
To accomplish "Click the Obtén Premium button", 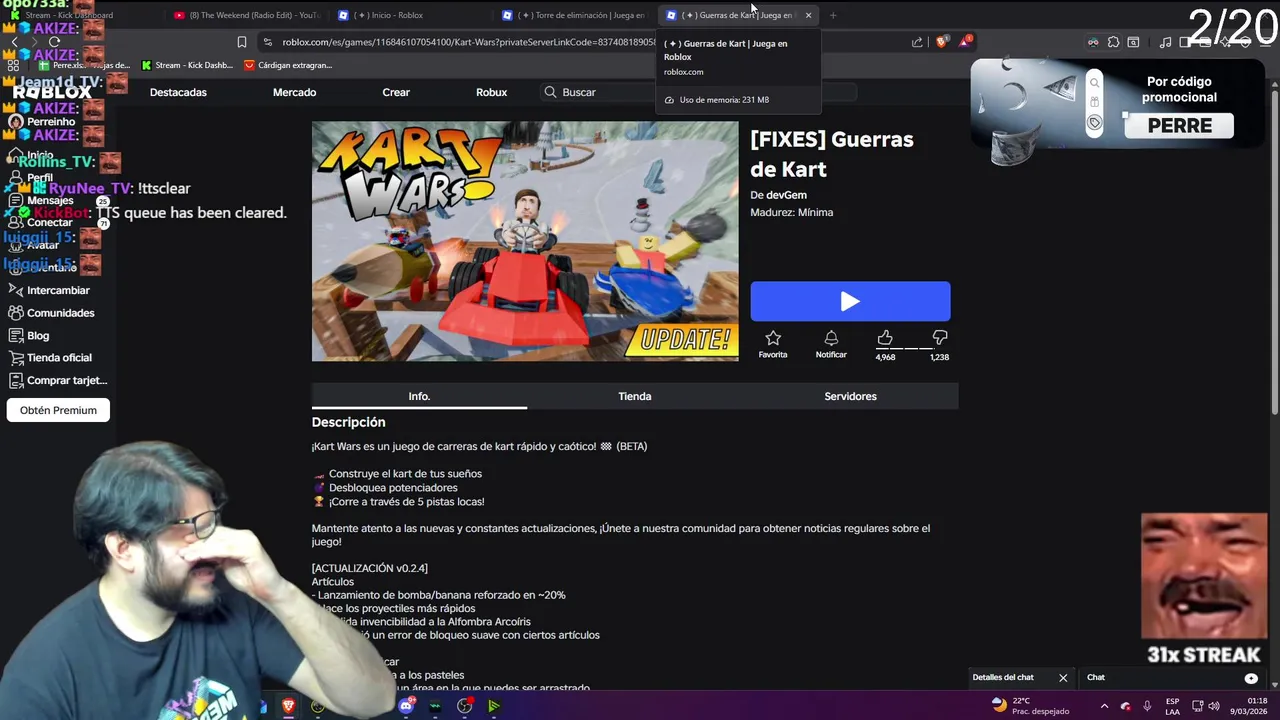I will click(58, 410).
